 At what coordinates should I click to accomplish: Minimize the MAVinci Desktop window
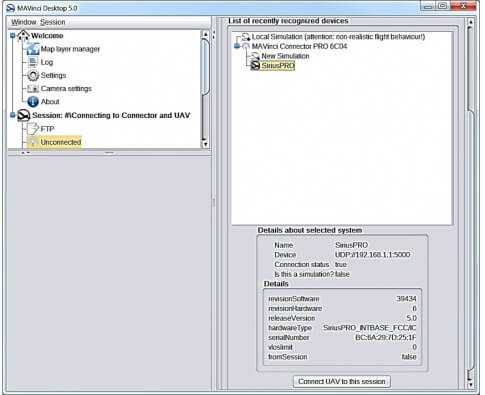pos(428,6)
